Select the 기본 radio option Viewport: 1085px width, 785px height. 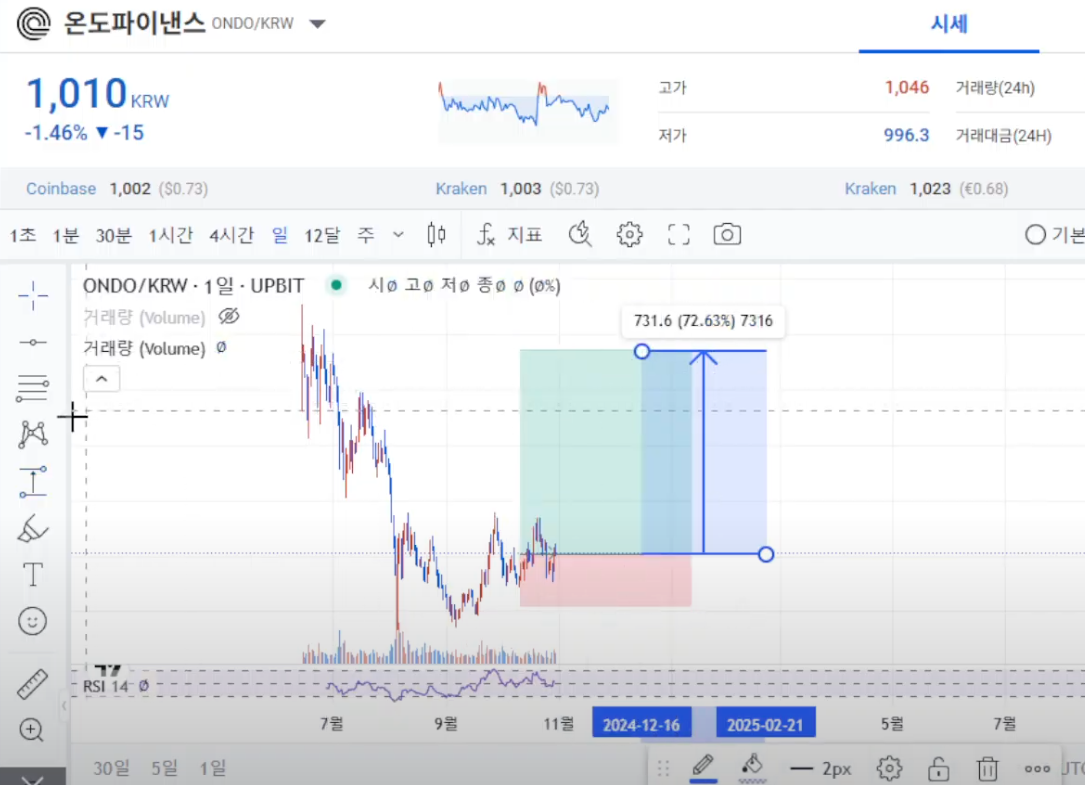(x=1035, y=235)
